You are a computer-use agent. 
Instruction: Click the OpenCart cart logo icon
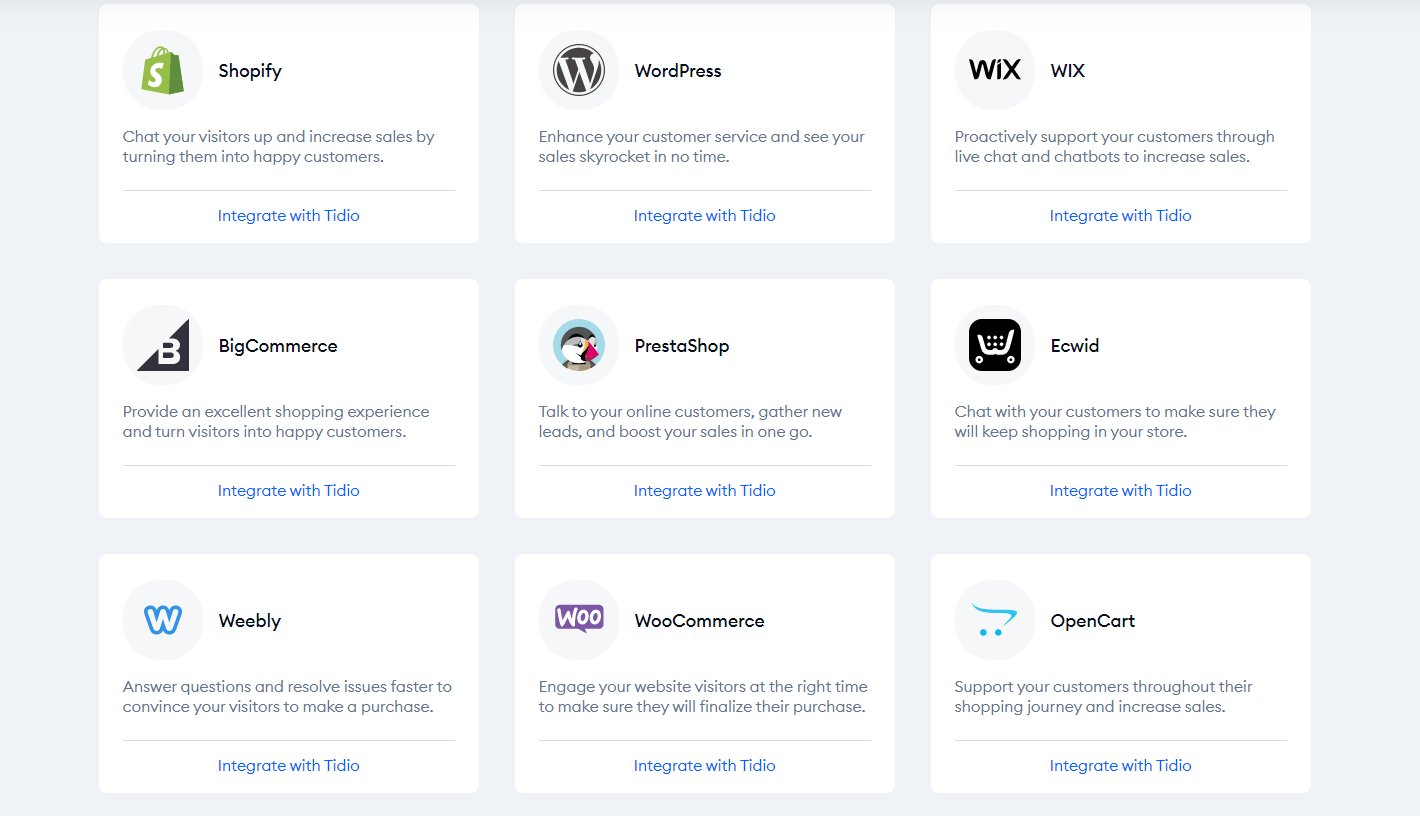click(x=995, y=621)
